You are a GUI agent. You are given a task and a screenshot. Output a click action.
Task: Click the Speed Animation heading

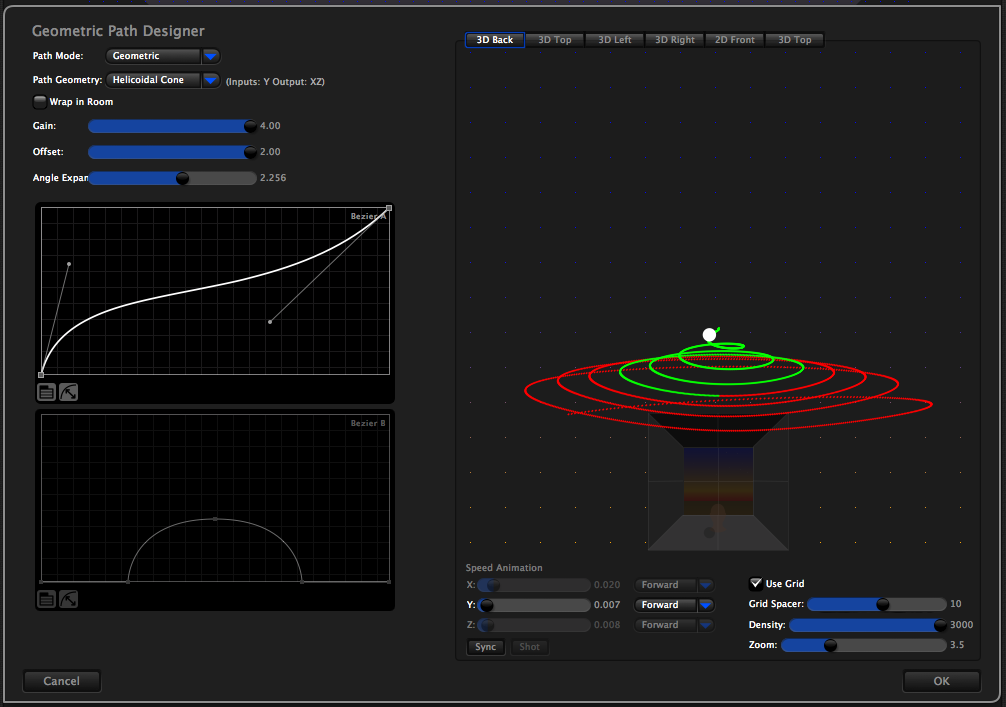click(504, 568)
